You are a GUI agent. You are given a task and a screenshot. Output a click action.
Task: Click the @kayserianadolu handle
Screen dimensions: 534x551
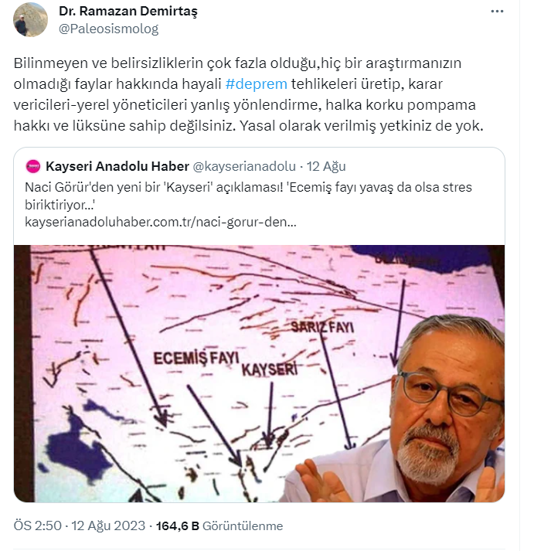pyautogui.click(x=244, y=166)
